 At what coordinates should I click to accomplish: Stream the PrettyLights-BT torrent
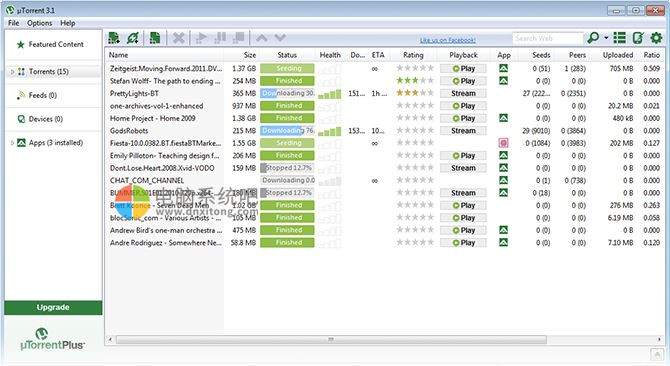pyautogui.click(x=463, y=94)
